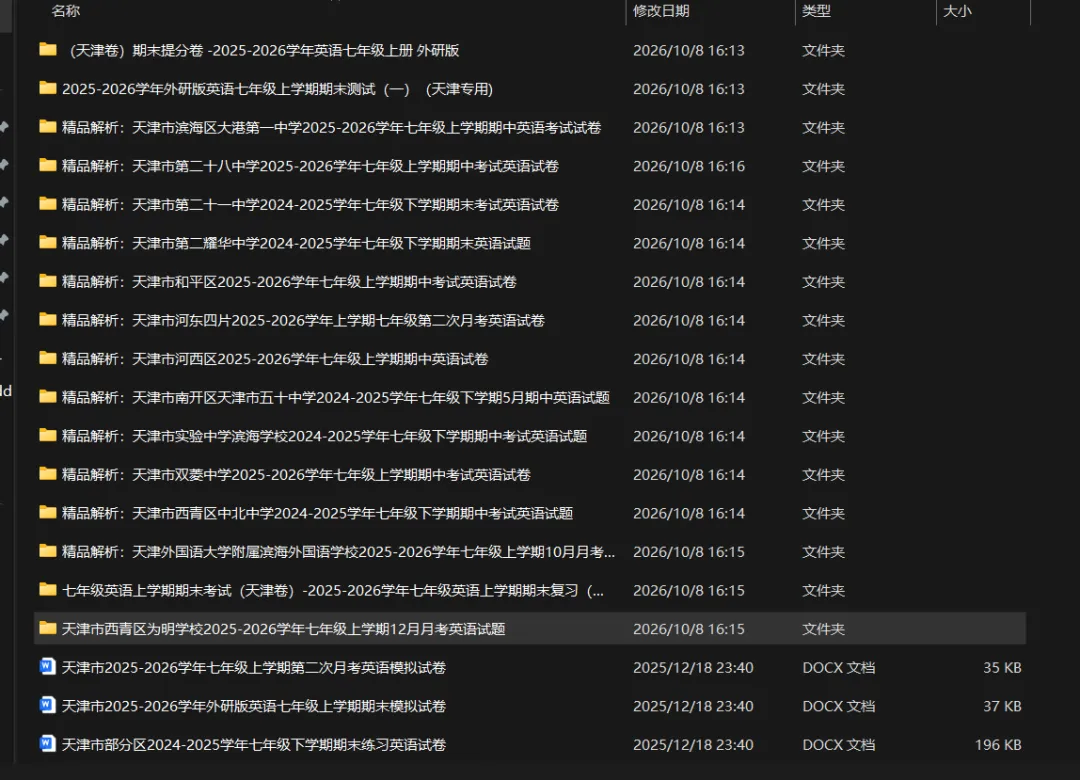Click folder icon of 西青区中北中学 期中考试英语试题
Viewport: 1080px width, 780px height.
click(48, 512)
